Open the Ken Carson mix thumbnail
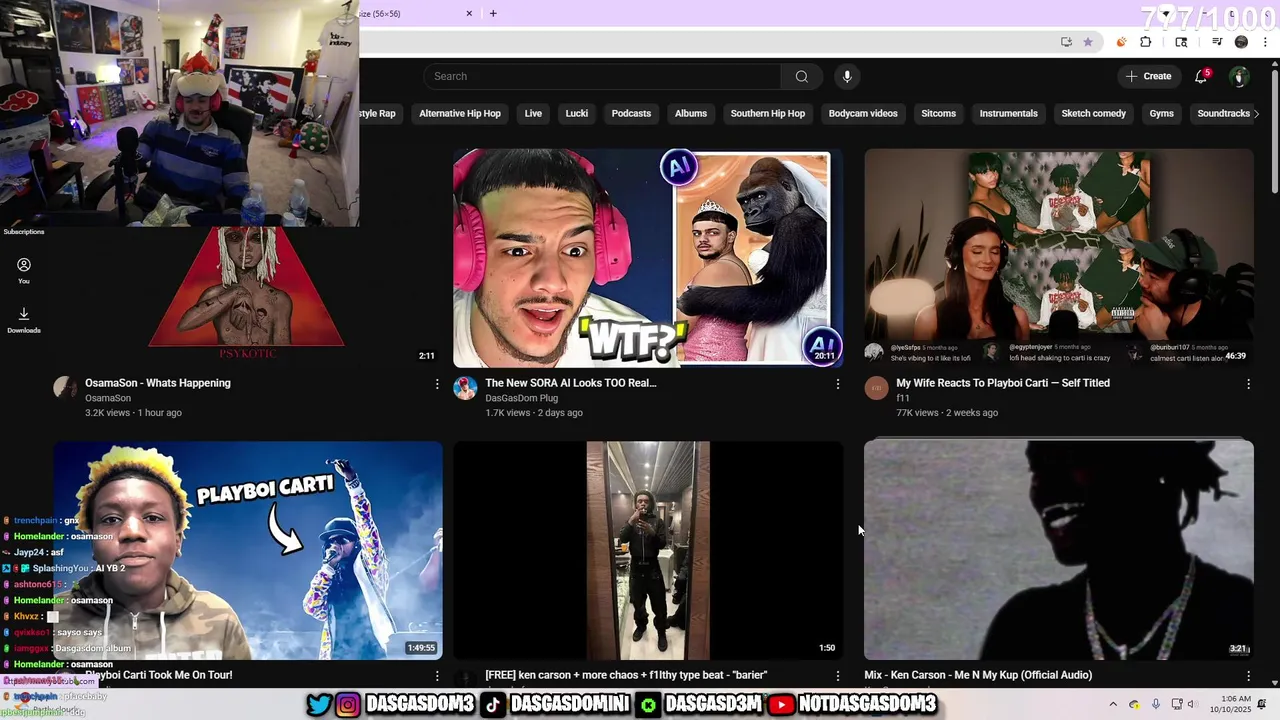The image size is (1280, 720). pyautogui.click(x=1059, y=550)
